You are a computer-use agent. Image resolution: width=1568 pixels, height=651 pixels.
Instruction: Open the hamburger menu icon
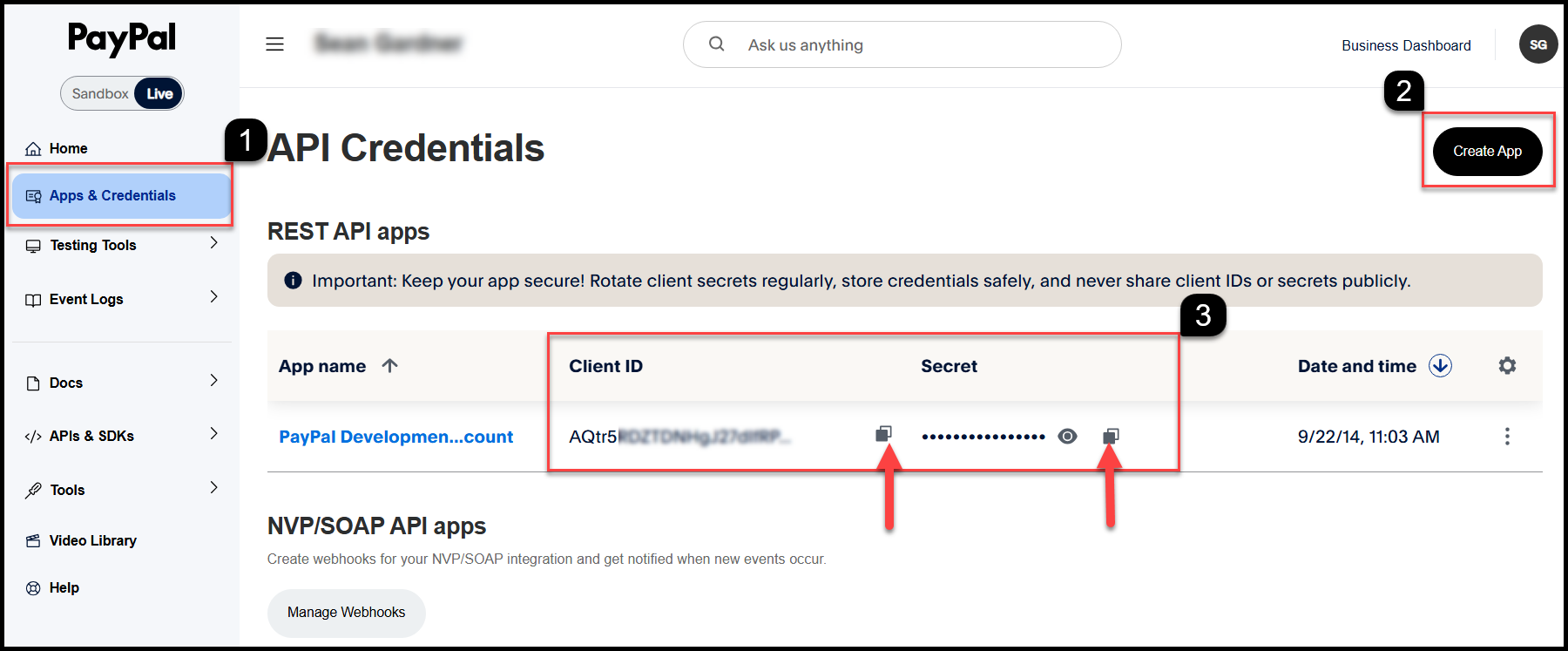click(x=274, y=44)
